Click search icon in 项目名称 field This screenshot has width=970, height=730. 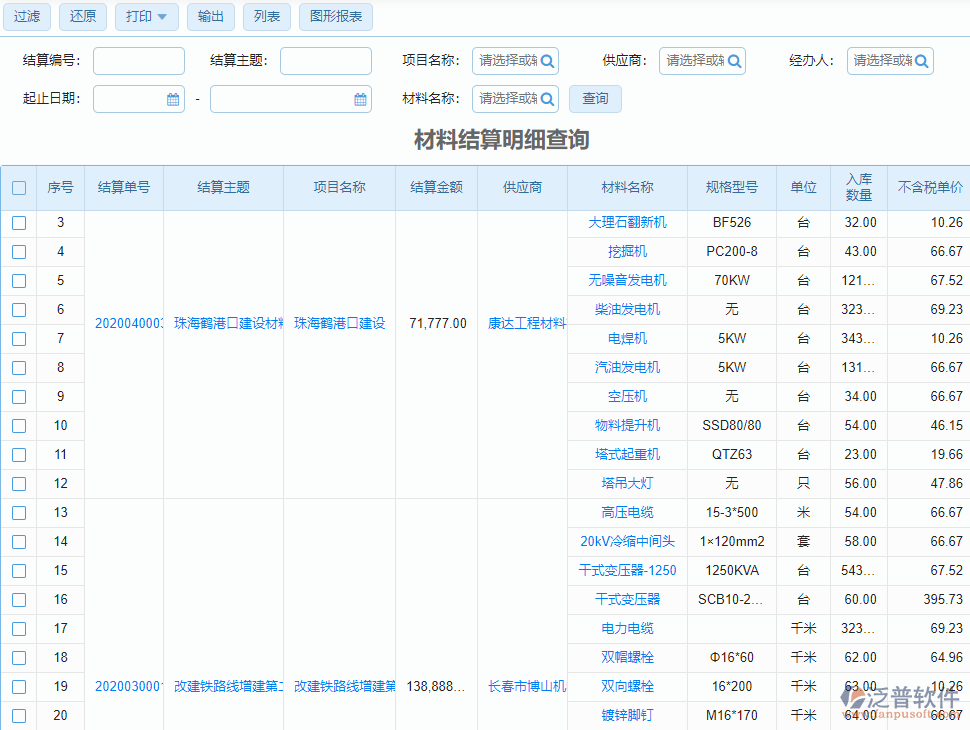547,61
